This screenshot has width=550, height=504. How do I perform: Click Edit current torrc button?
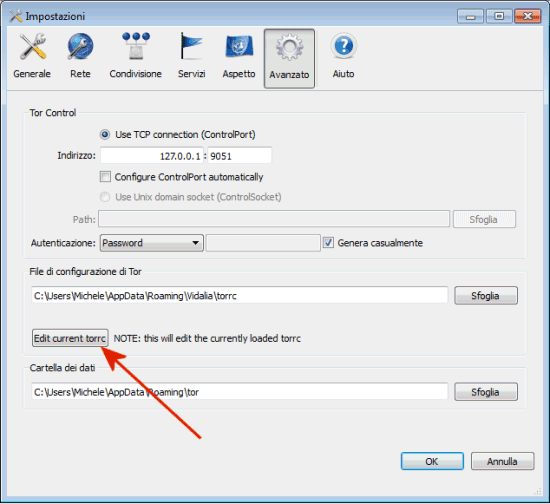[x=70, y=338]
